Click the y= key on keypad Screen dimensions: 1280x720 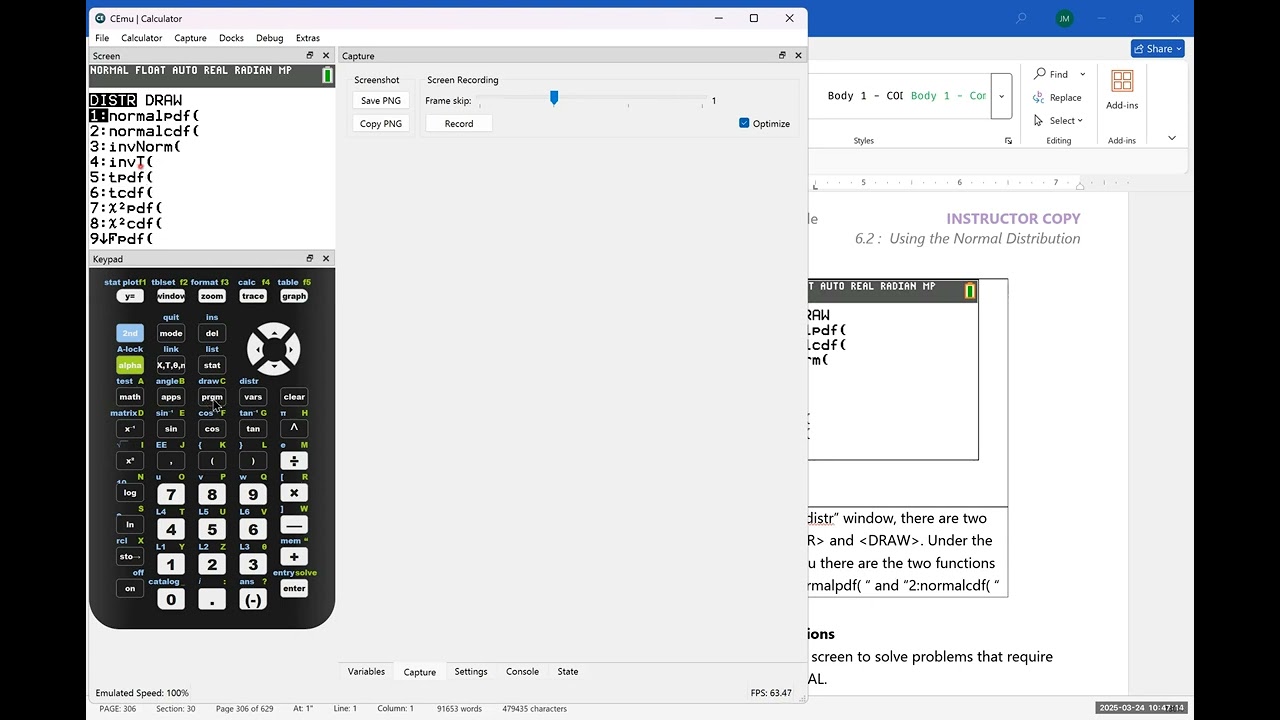[x=130, y=296]
